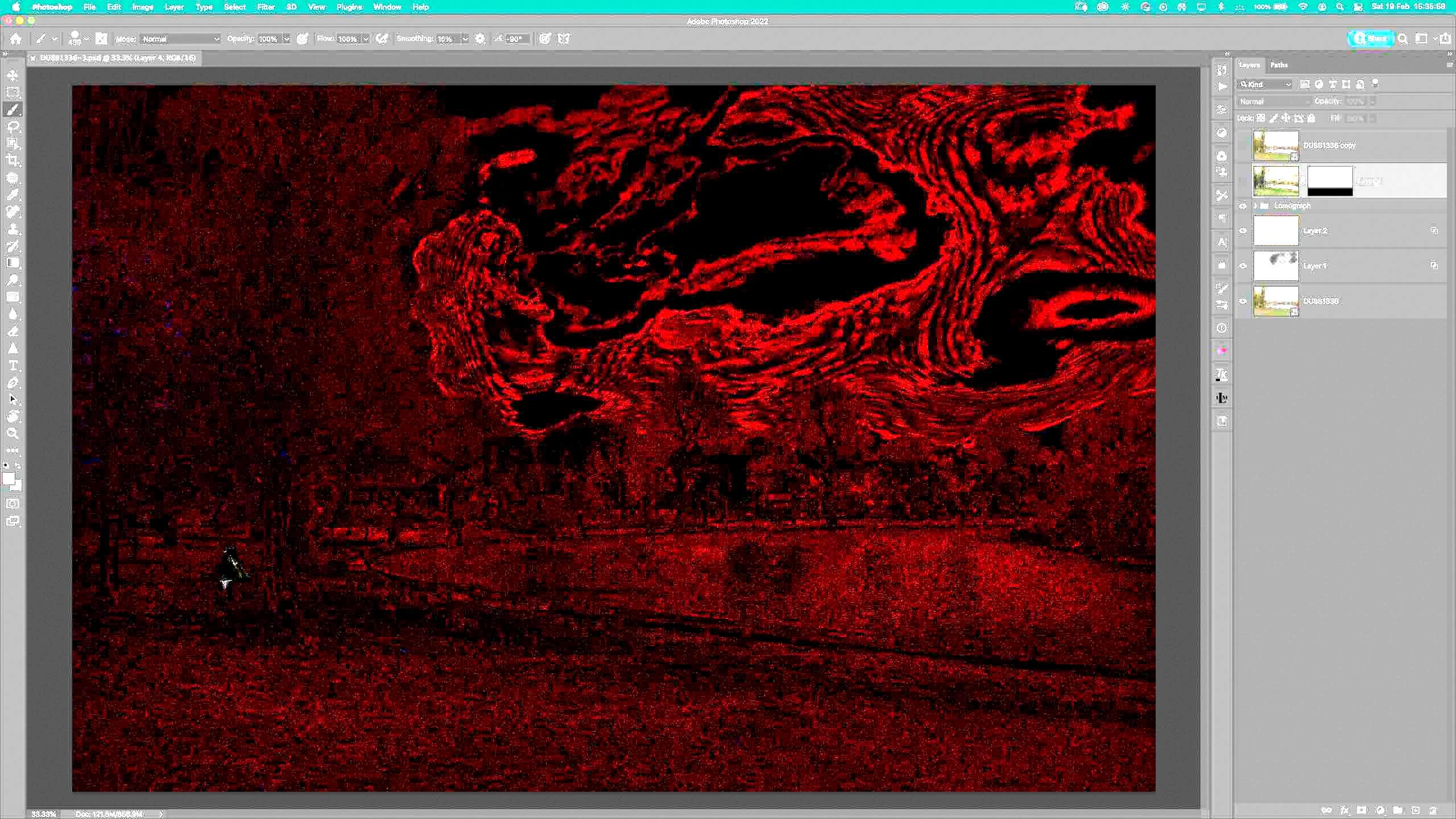Expand the Lomograph layer group
Image resolution: width=1456 pixels, height=819 pixels.
point(1255,206)
